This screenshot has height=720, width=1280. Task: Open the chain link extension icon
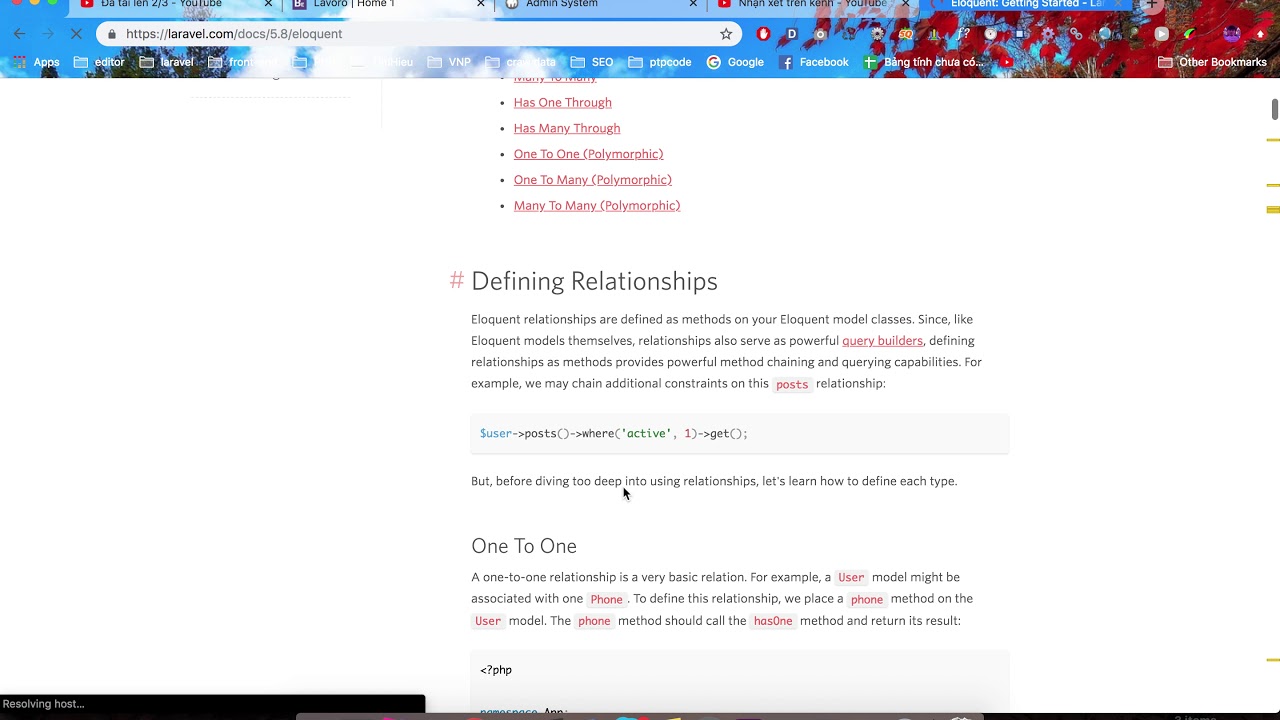1076,34
